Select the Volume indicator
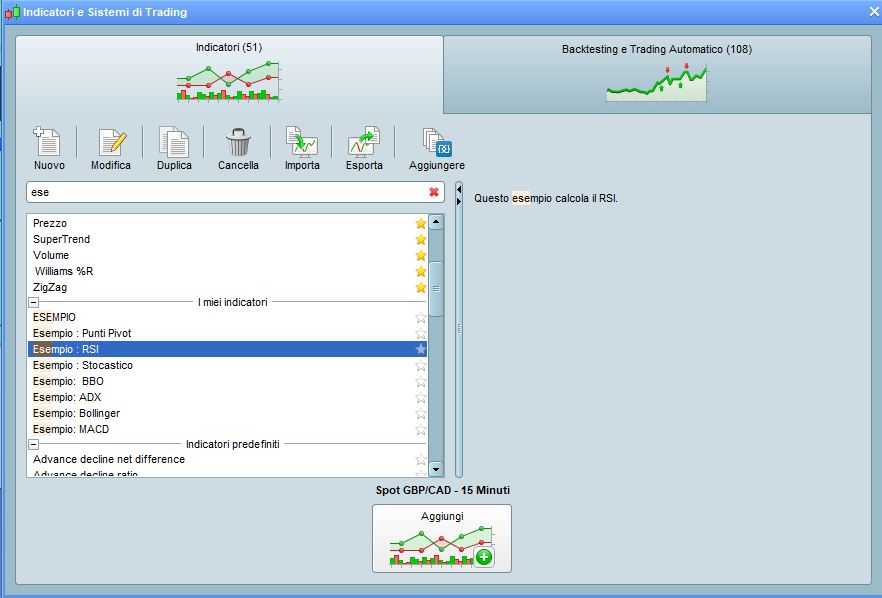This screenshot has height=598, width=882. (x=227, y=255)
